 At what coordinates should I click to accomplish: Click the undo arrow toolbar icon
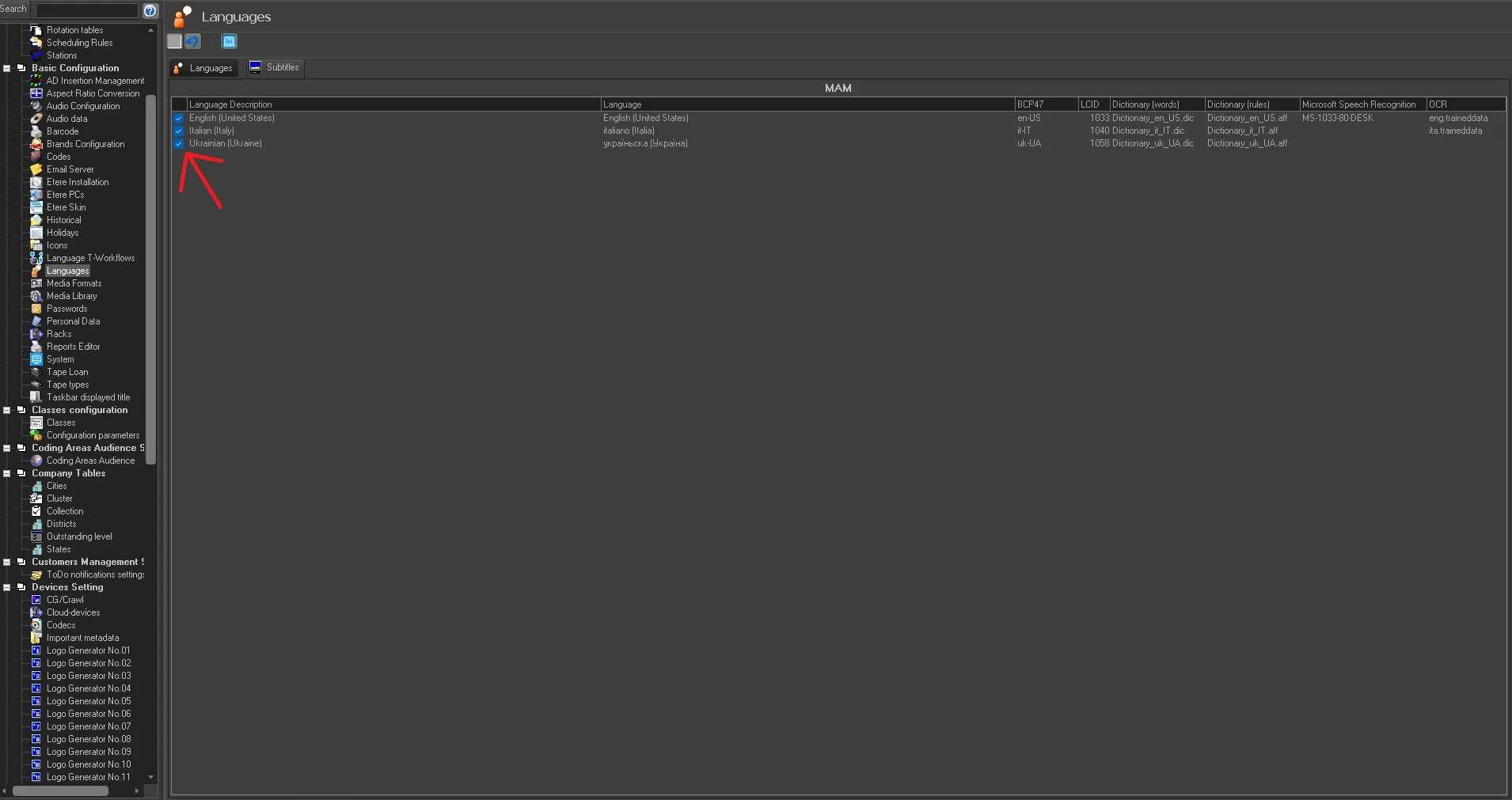coord(192,41)
